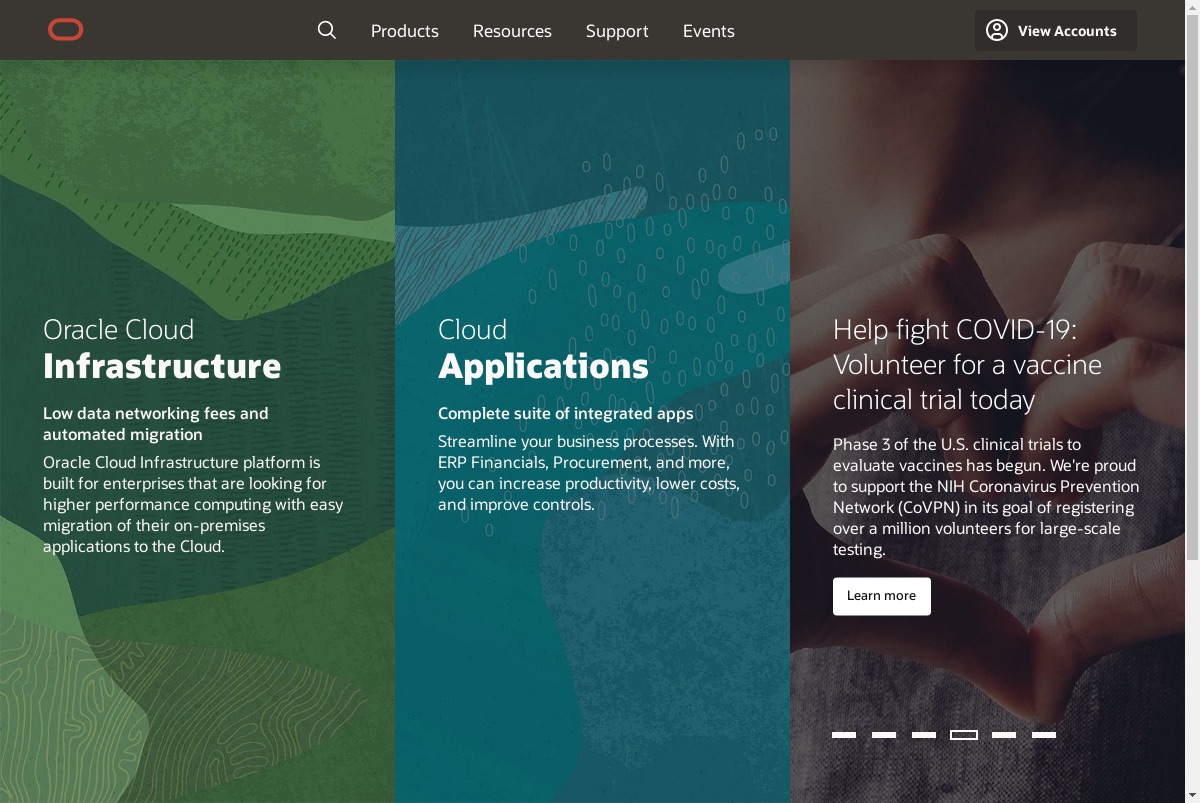Click the View Accounts button

click(x=1056, y=30)
